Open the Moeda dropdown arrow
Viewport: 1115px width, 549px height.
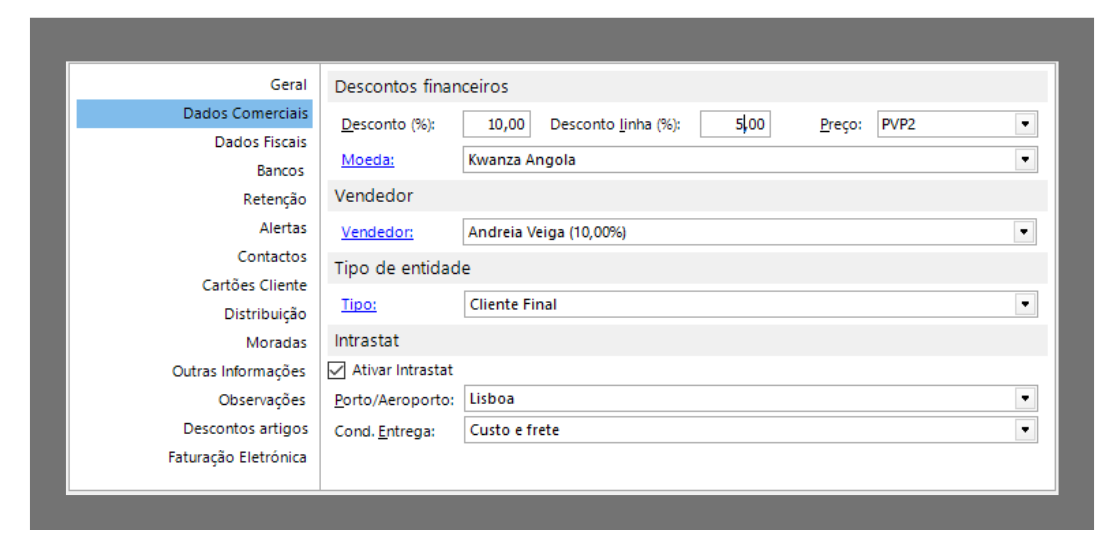[1024, 160]
